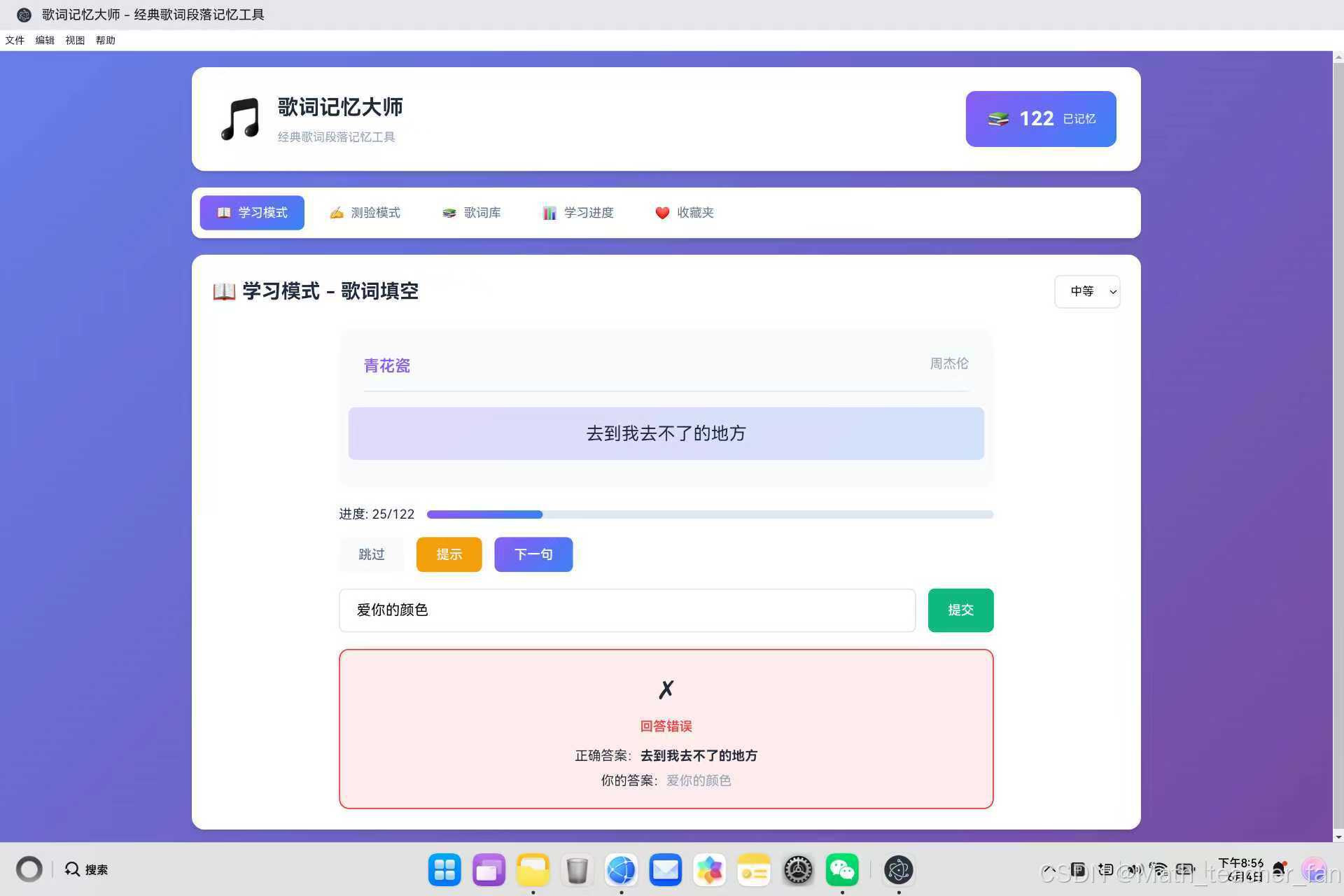Screen dimensions: 1344x896
Task: Open the 测验模式 tab
Action: (365, 213)
